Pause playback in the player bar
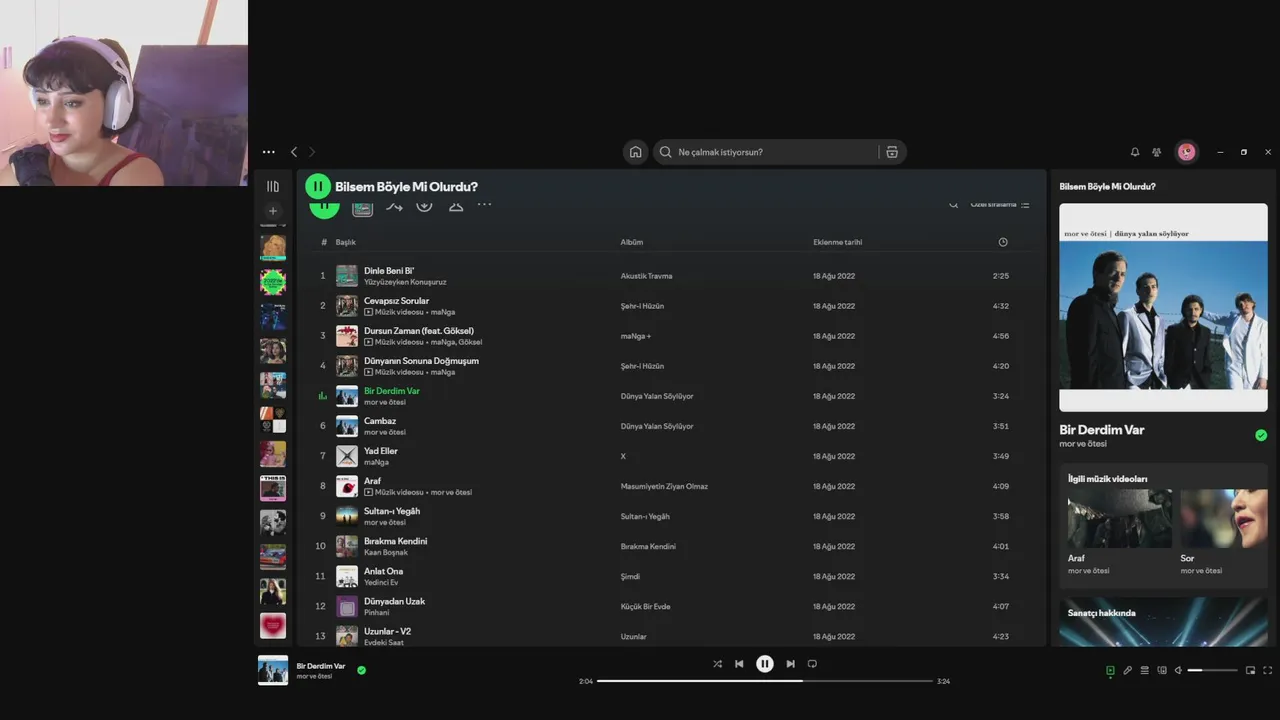The width and height of the screenshot is (1280, 720). click(764, 664)
